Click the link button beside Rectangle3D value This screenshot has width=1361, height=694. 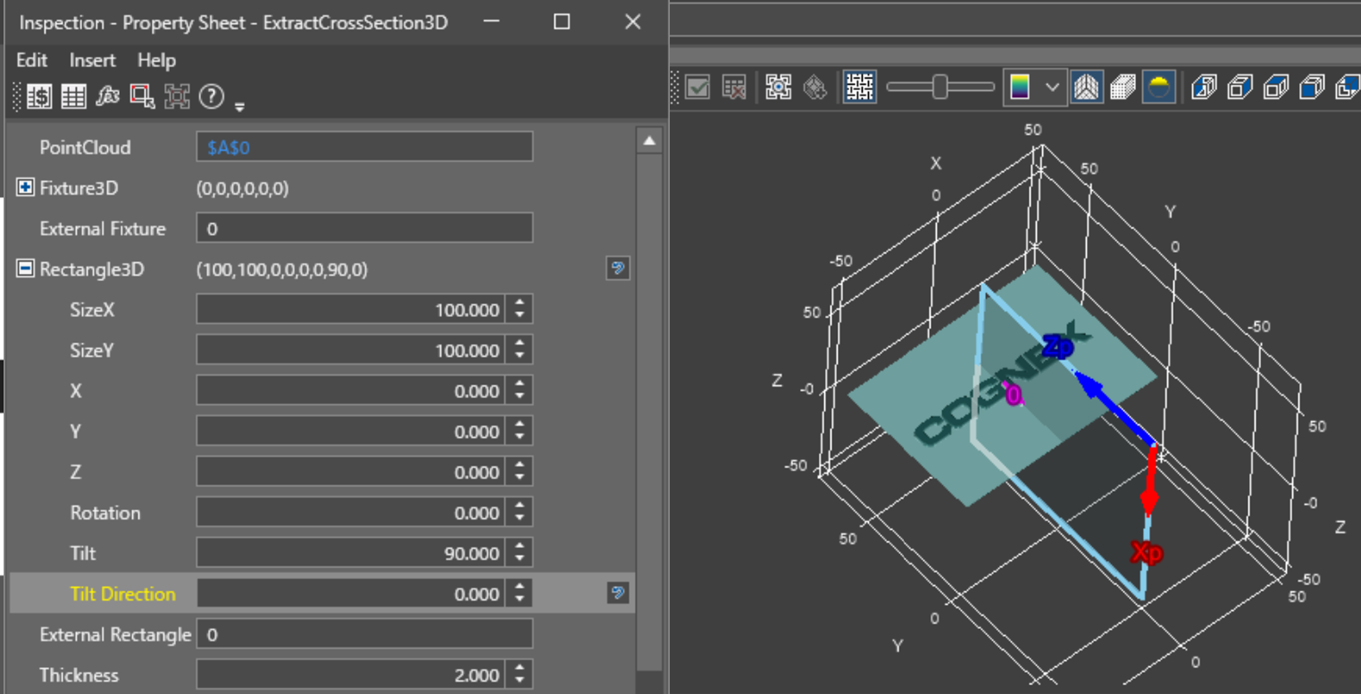[x=618, y=268]
